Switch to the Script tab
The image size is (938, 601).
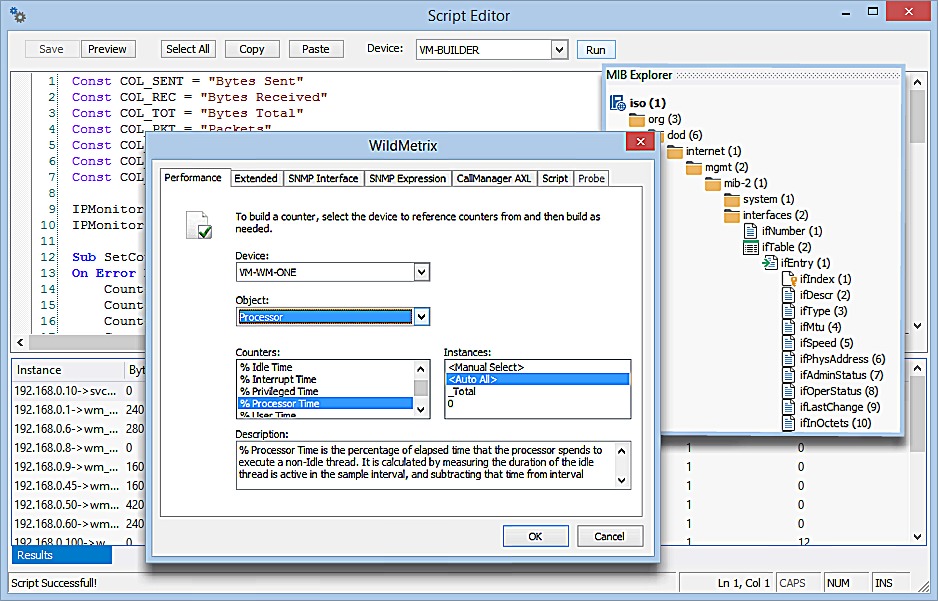[555, 178]
